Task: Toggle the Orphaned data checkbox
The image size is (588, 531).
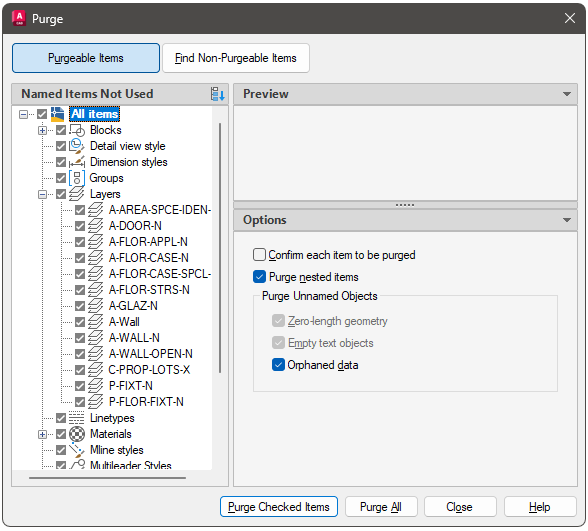Action: [x=278, y=365]
